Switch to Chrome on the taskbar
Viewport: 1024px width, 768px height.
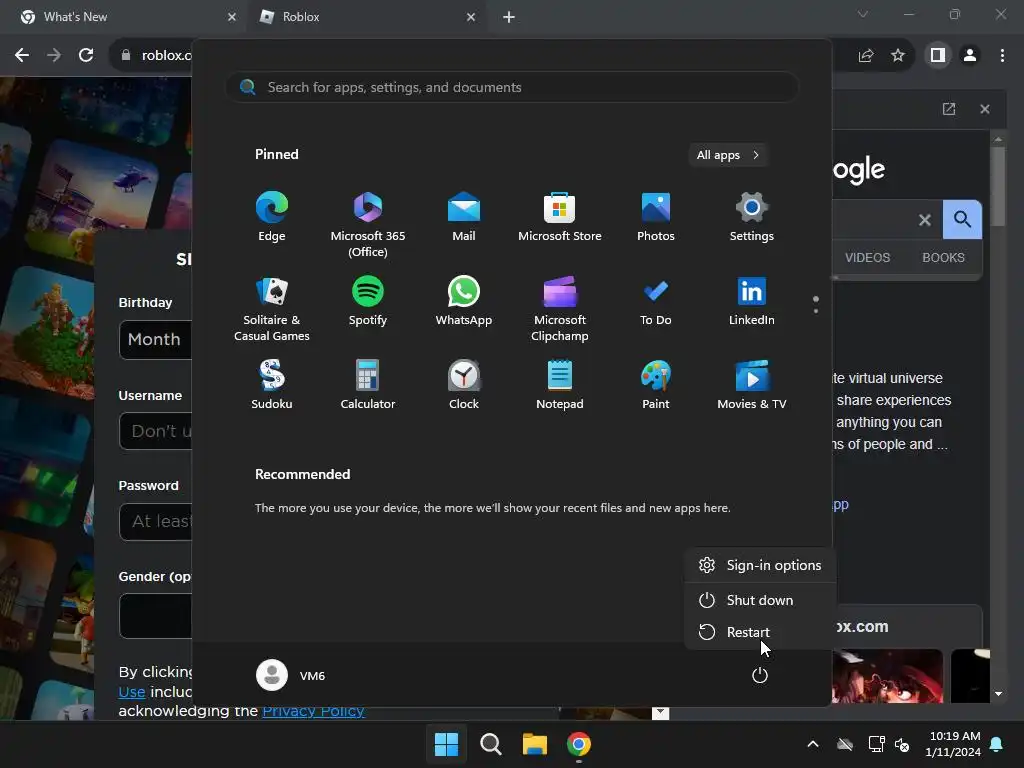(x=579, y=744)
